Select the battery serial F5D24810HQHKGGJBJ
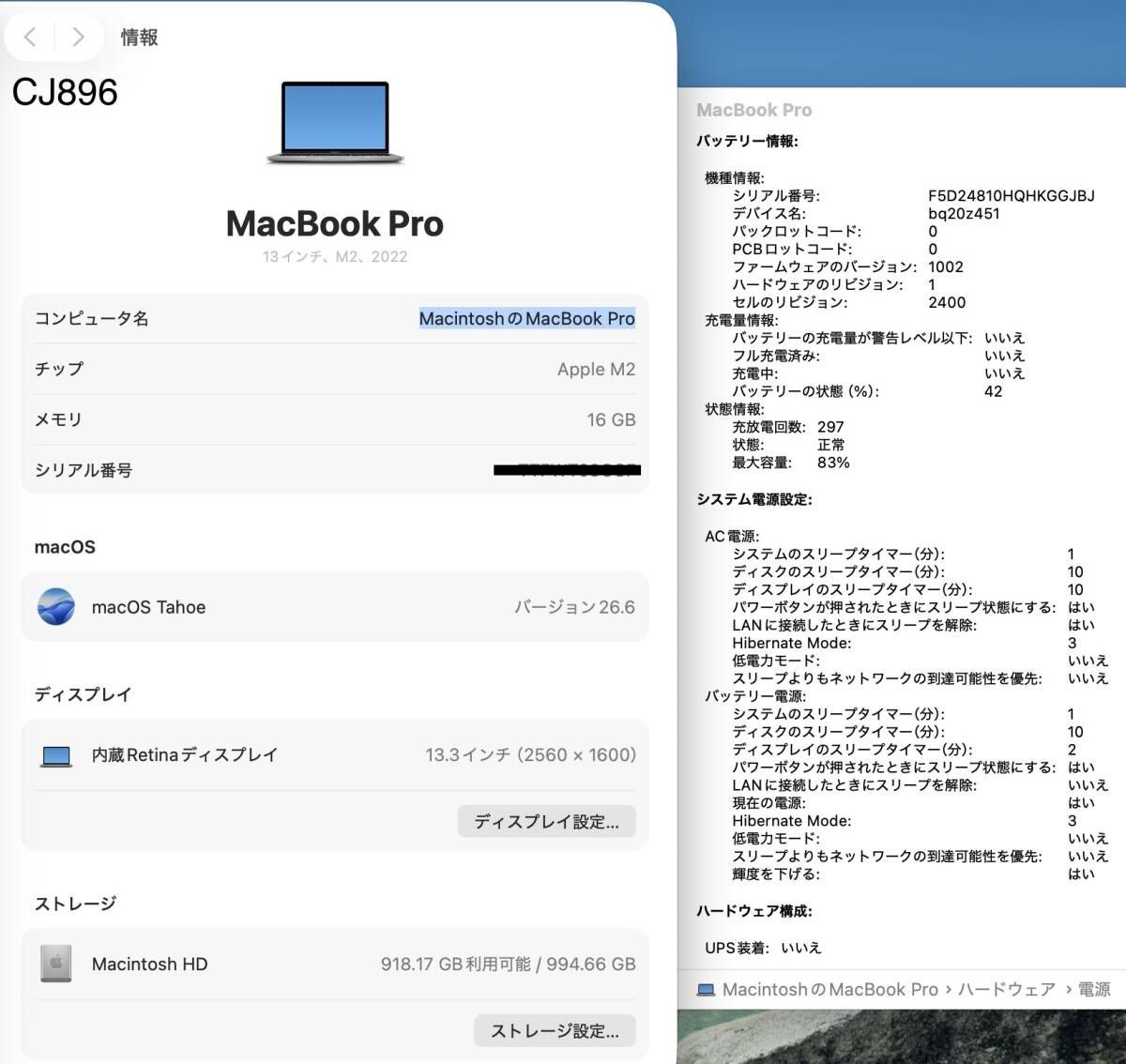This screenshot has height=1064, width=1126. click(1012, 196)
